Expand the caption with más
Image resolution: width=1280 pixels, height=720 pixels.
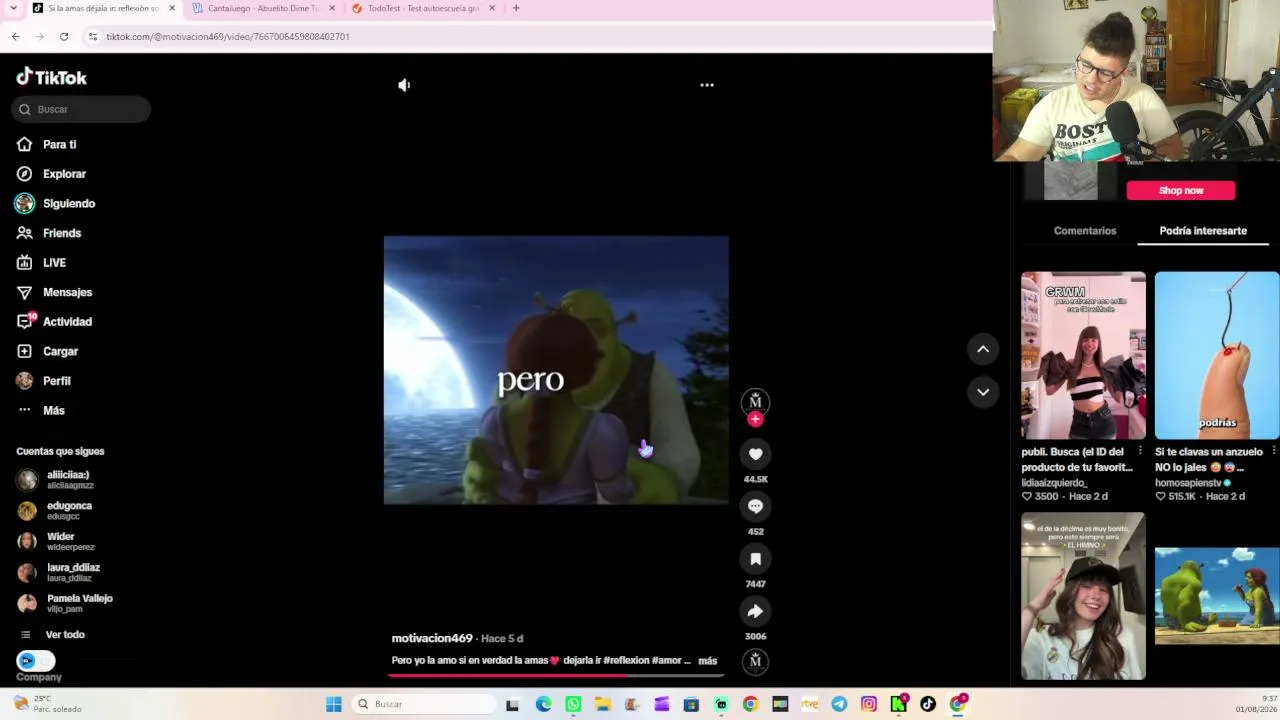[x=708, y=661]
